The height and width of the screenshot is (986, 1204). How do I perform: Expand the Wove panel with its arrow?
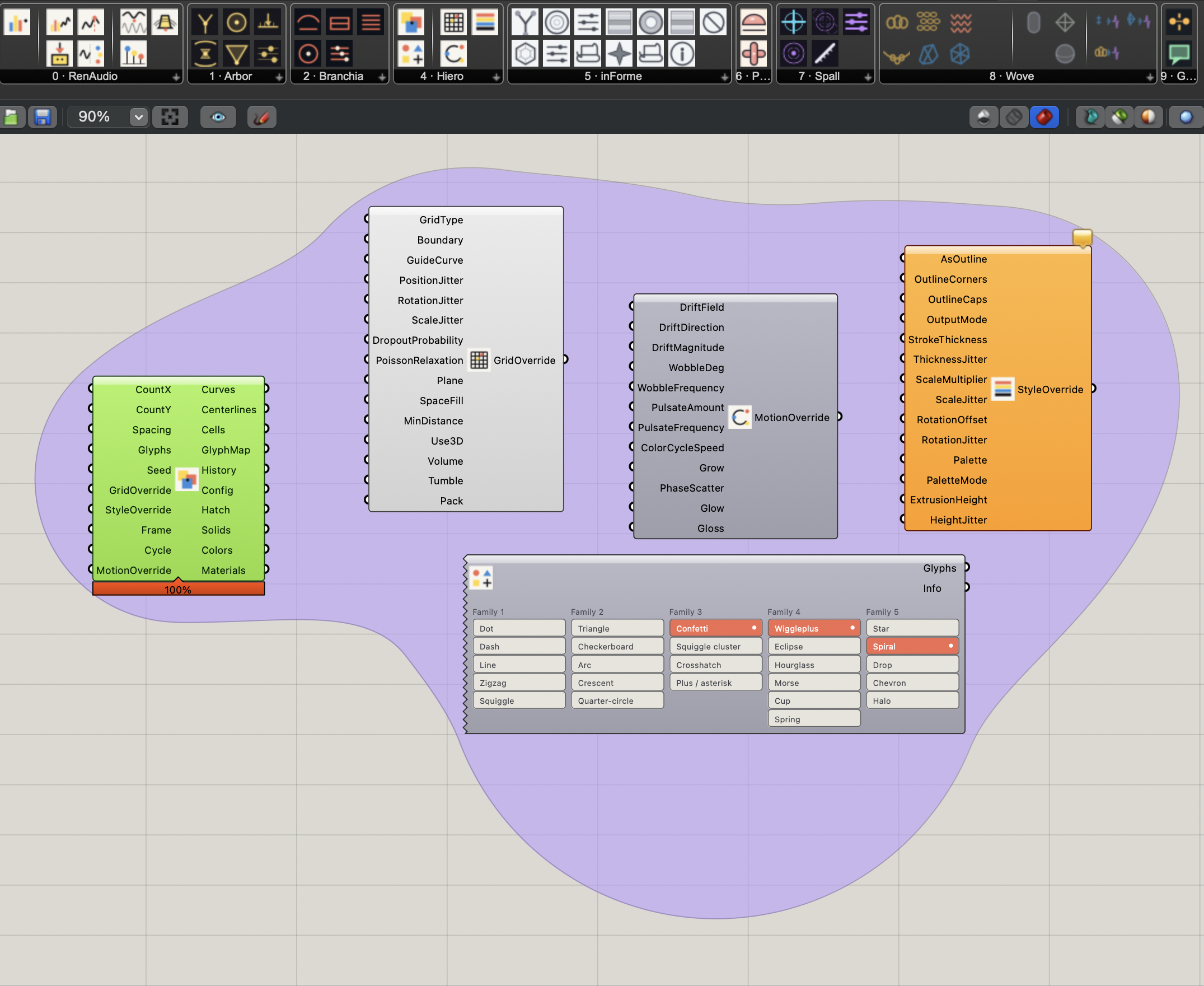point(1150,77)
